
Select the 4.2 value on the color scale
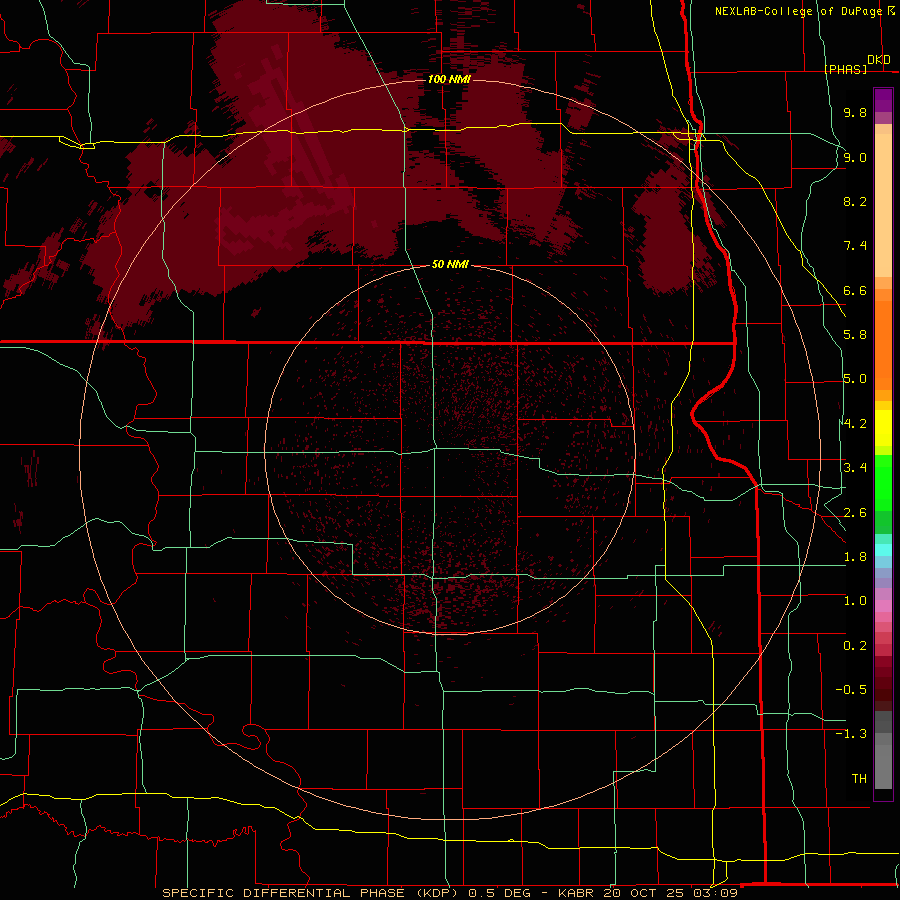tap(855, 424)
